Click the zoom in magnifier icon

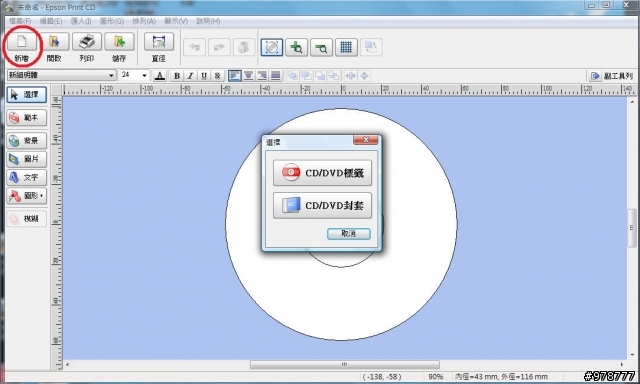click(297, 47)
